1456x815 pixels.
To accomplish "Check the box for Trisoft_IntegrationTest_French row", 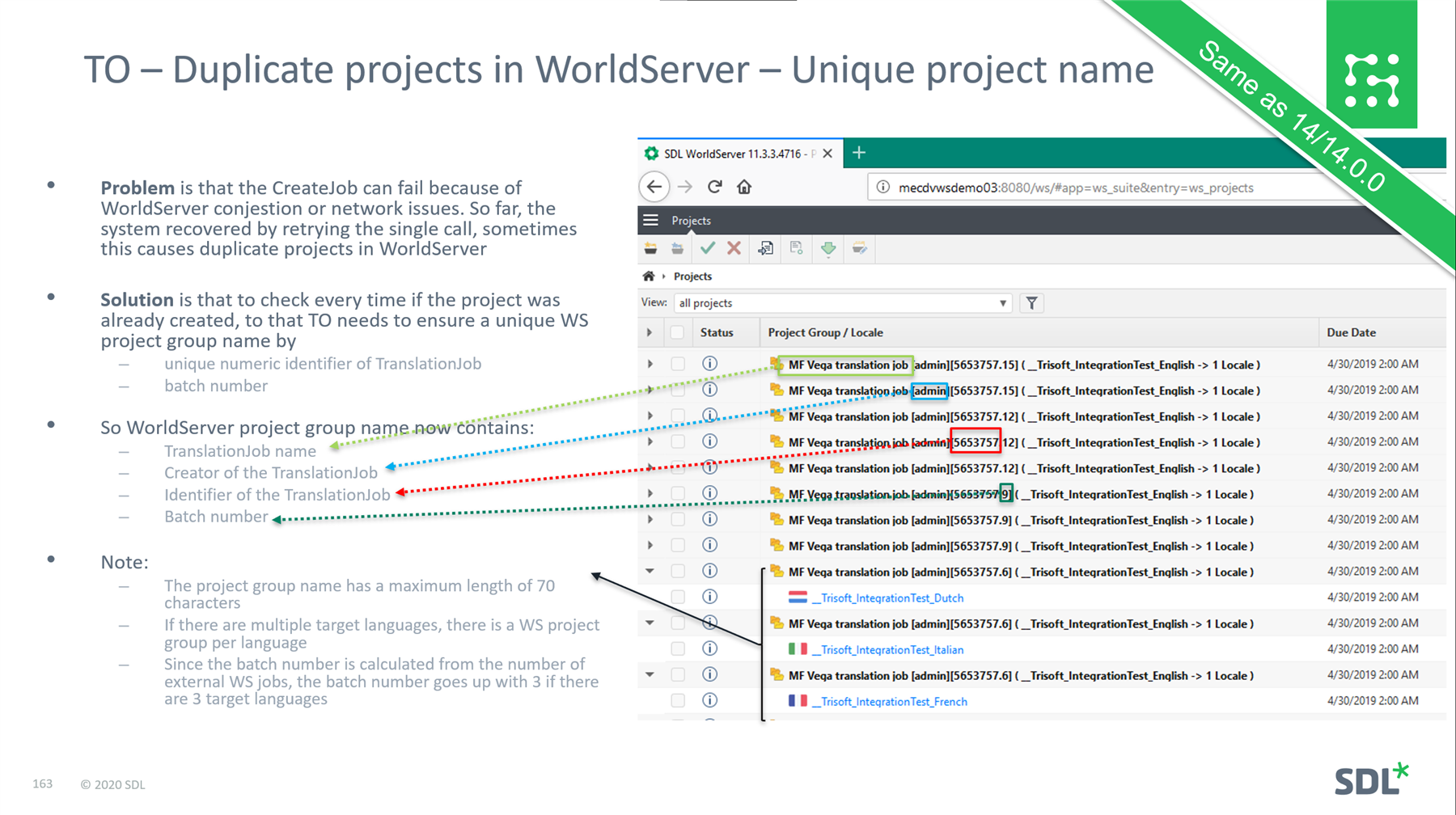I will tap(678, 700).
